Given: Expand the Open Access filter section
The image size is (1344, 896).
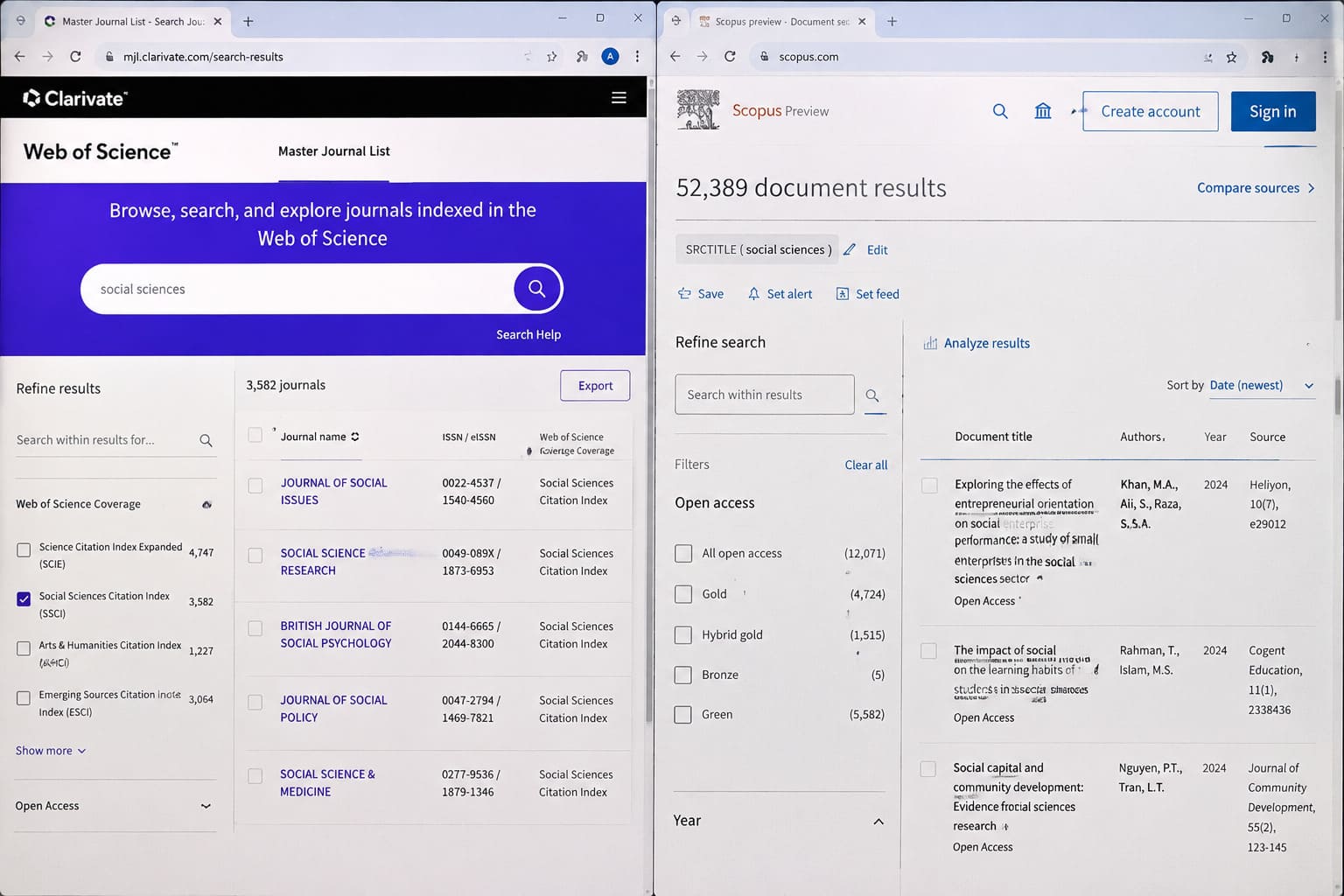Looking at the screenshot, I should (x=206, y=806).
